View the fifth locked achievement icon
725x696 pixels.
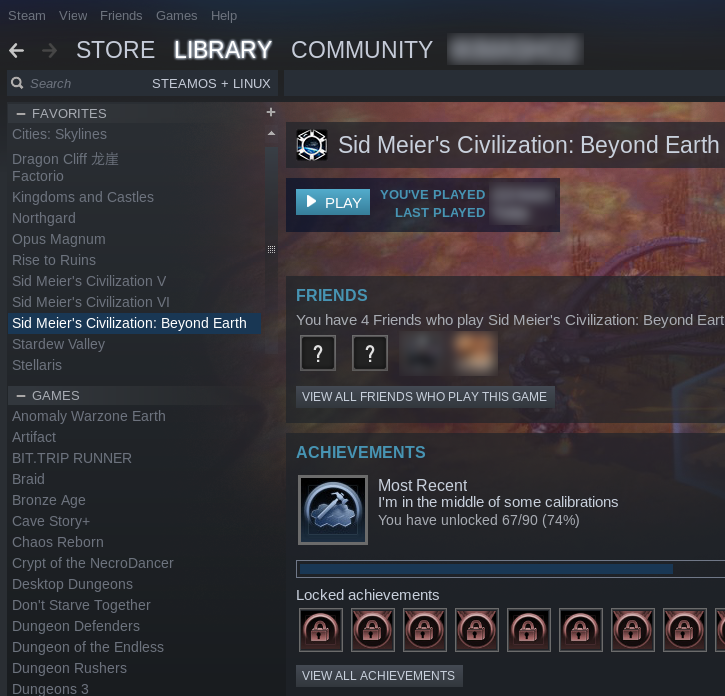click(529, 630)
